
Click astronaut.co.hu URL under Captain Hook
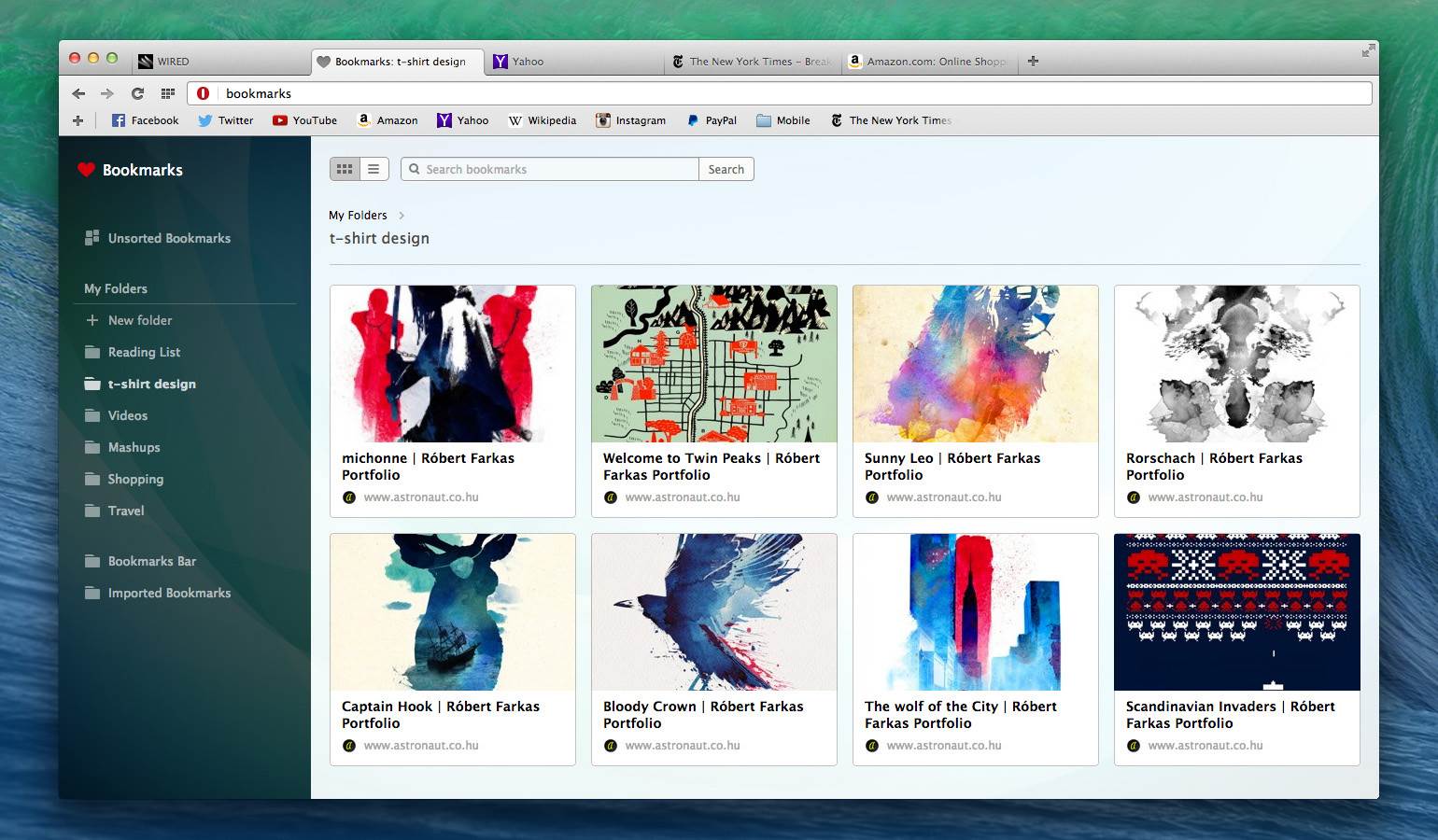click(x=421, y=746)
